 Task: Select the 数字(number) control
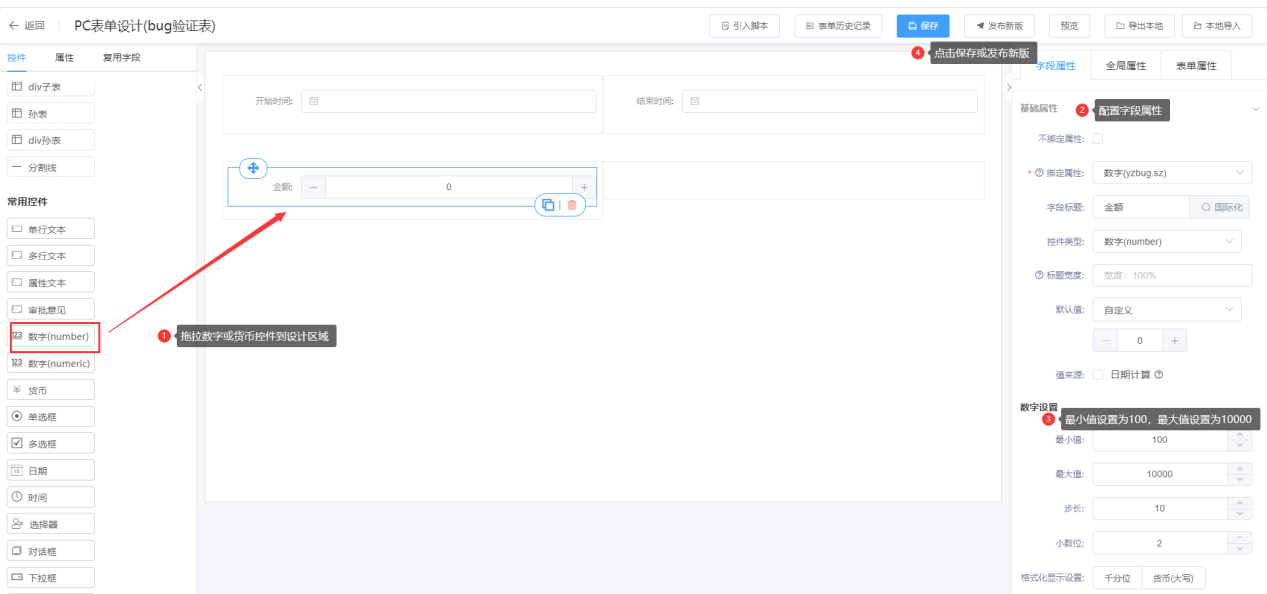51,336
